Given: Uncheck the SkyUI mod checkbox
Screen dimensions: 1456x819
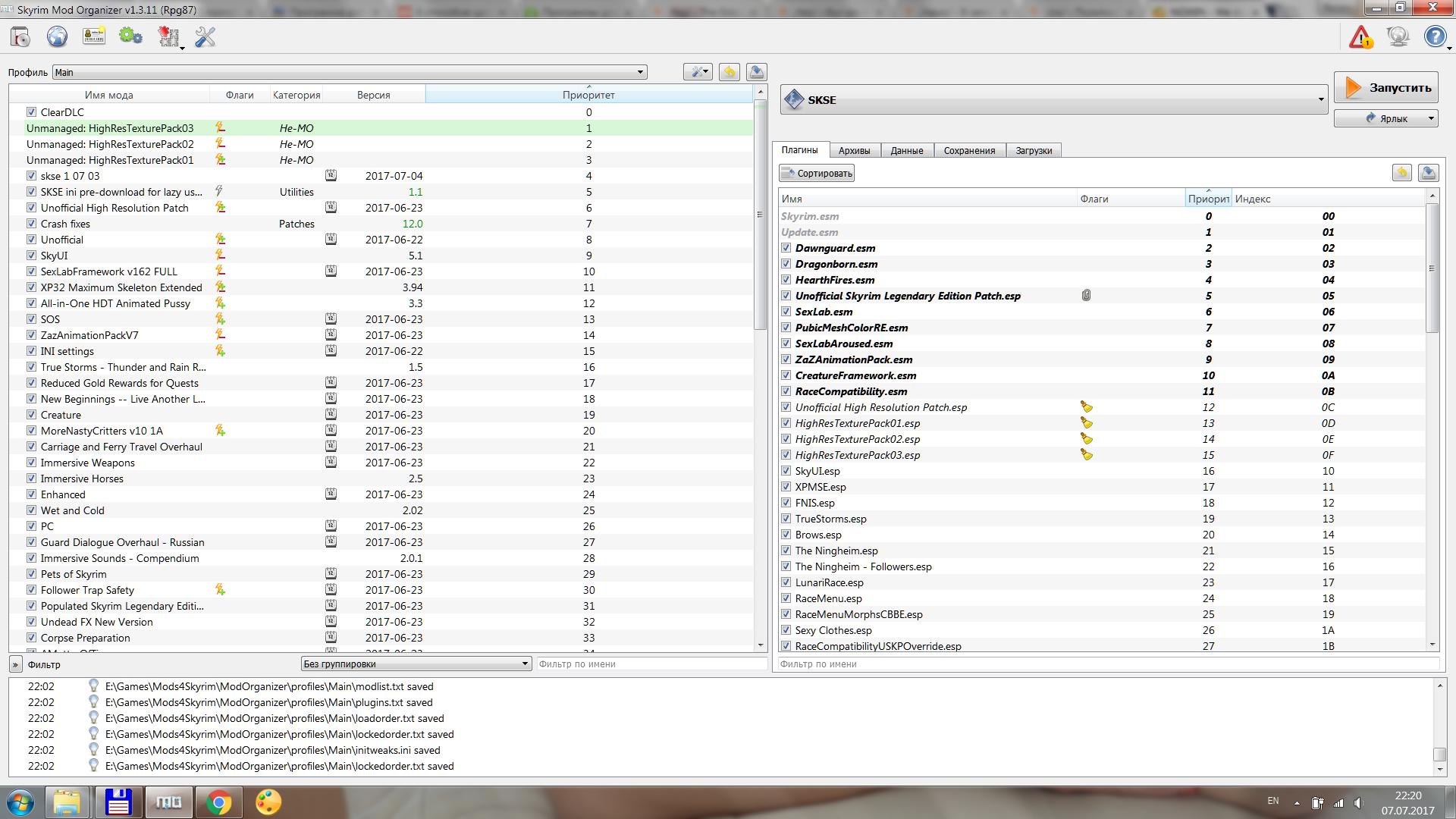Looking at the screenshot, I should coord(31,256).
